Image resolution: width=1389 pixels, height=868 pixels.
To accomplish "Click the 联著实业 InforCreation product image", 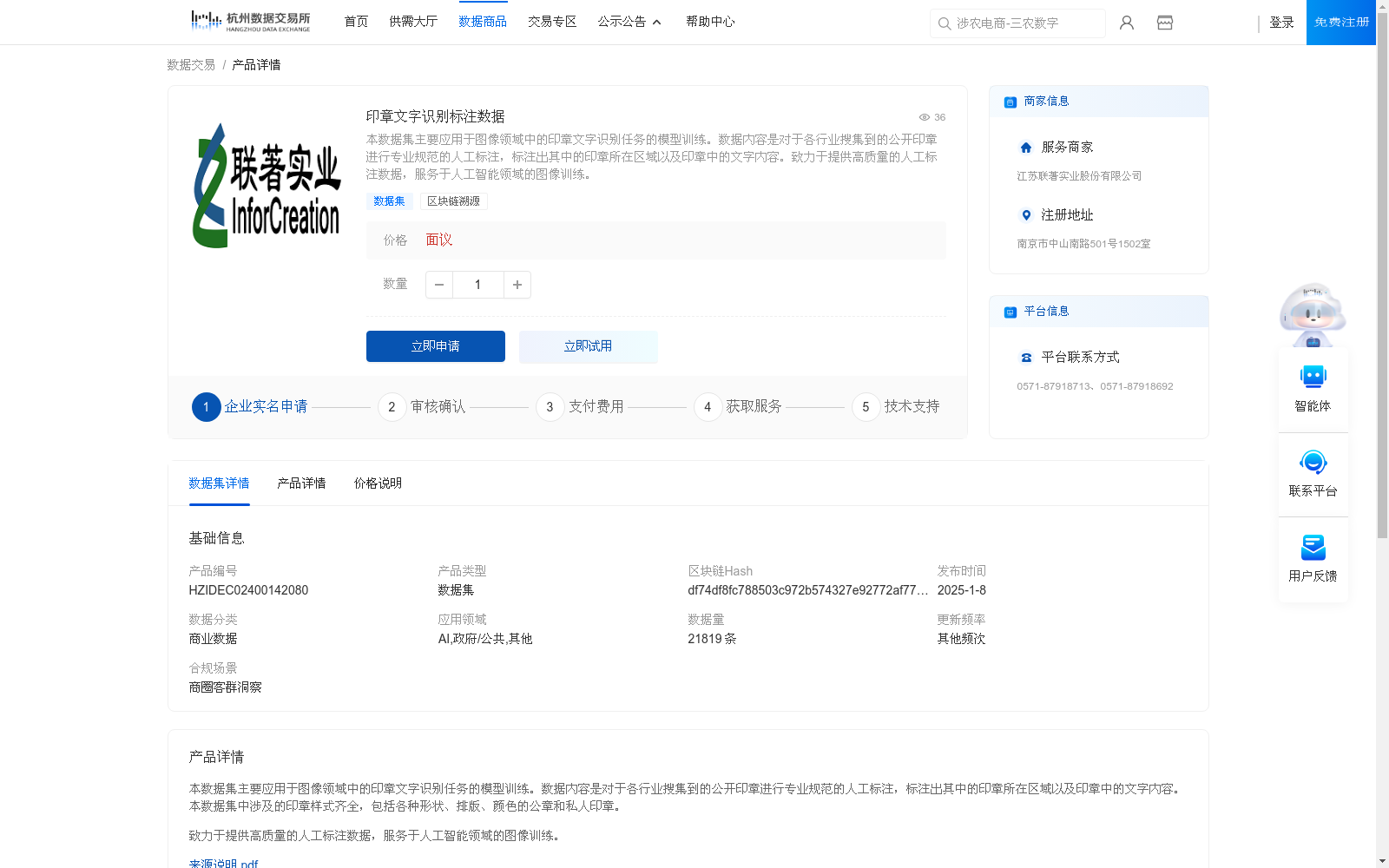I will 267,186.
